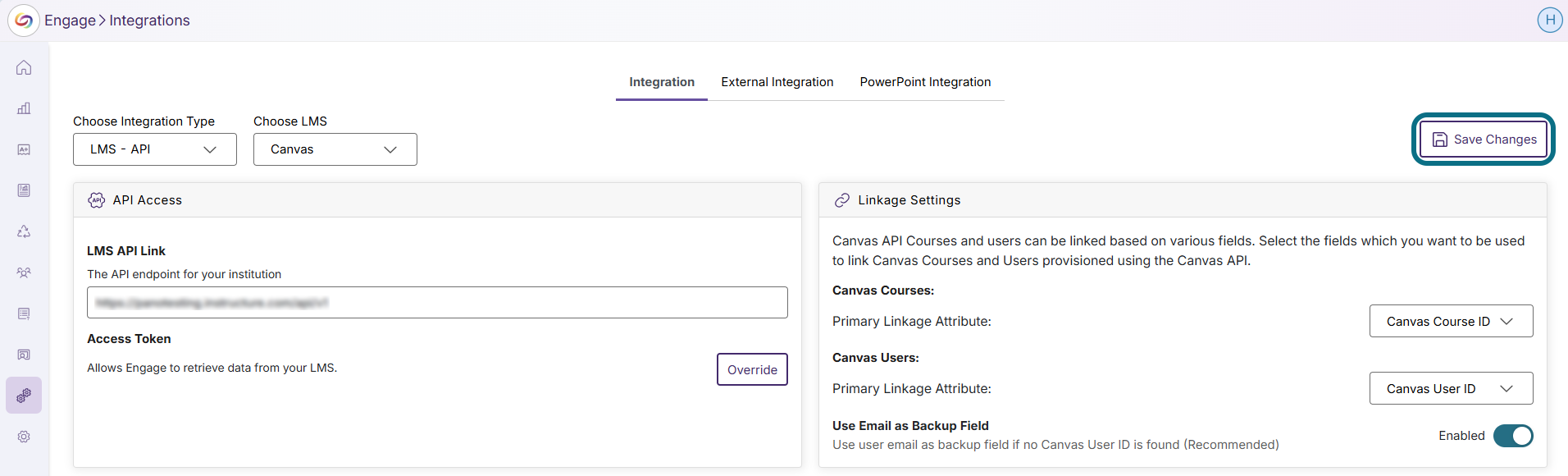Viewport: 1568px width, 476px height.
Task: Click the Linkage Settings chain-link icon
Action: pos(842,200)
